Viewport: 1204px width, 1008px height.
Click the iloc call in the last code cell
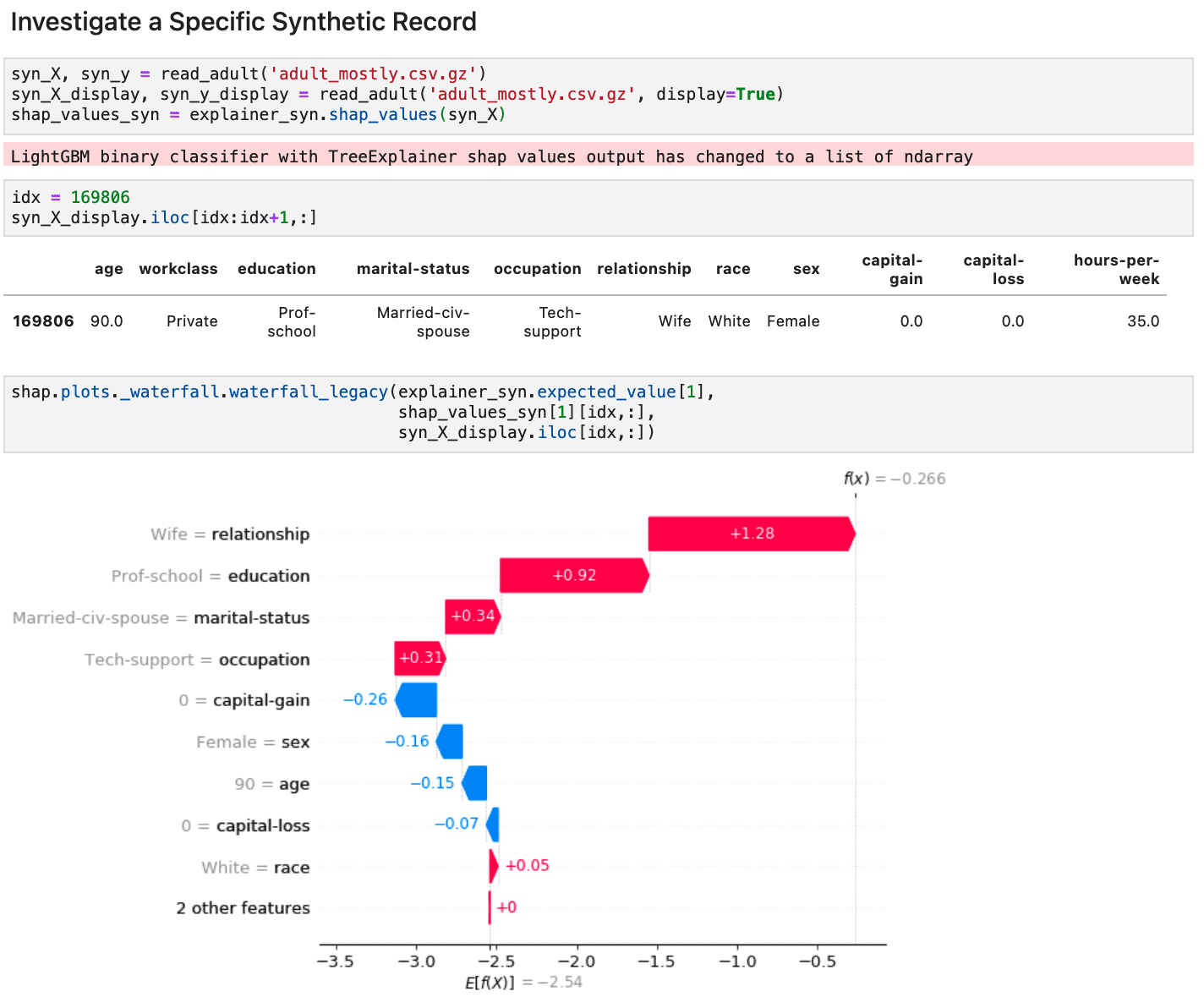(557, 432)
